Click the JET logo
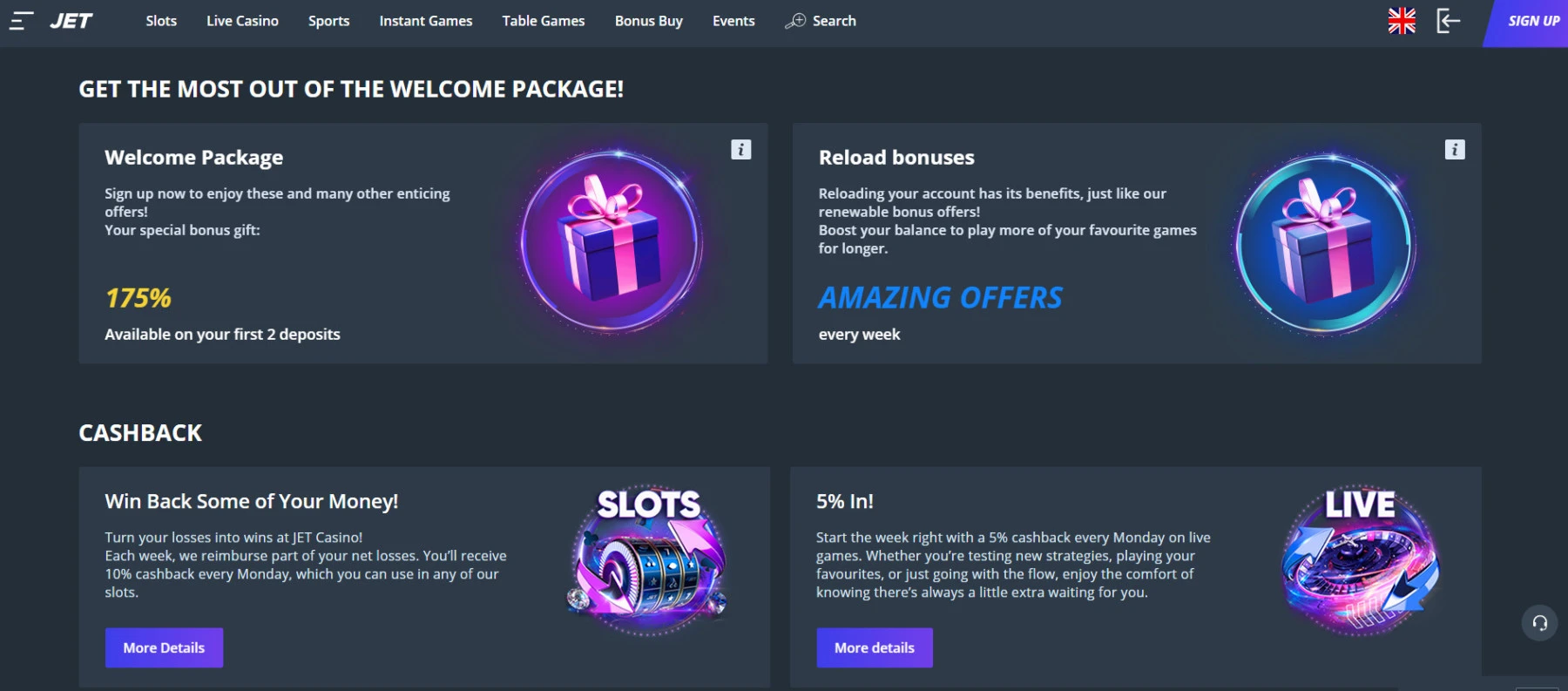 pyautogui.click(x=71, y=21)
